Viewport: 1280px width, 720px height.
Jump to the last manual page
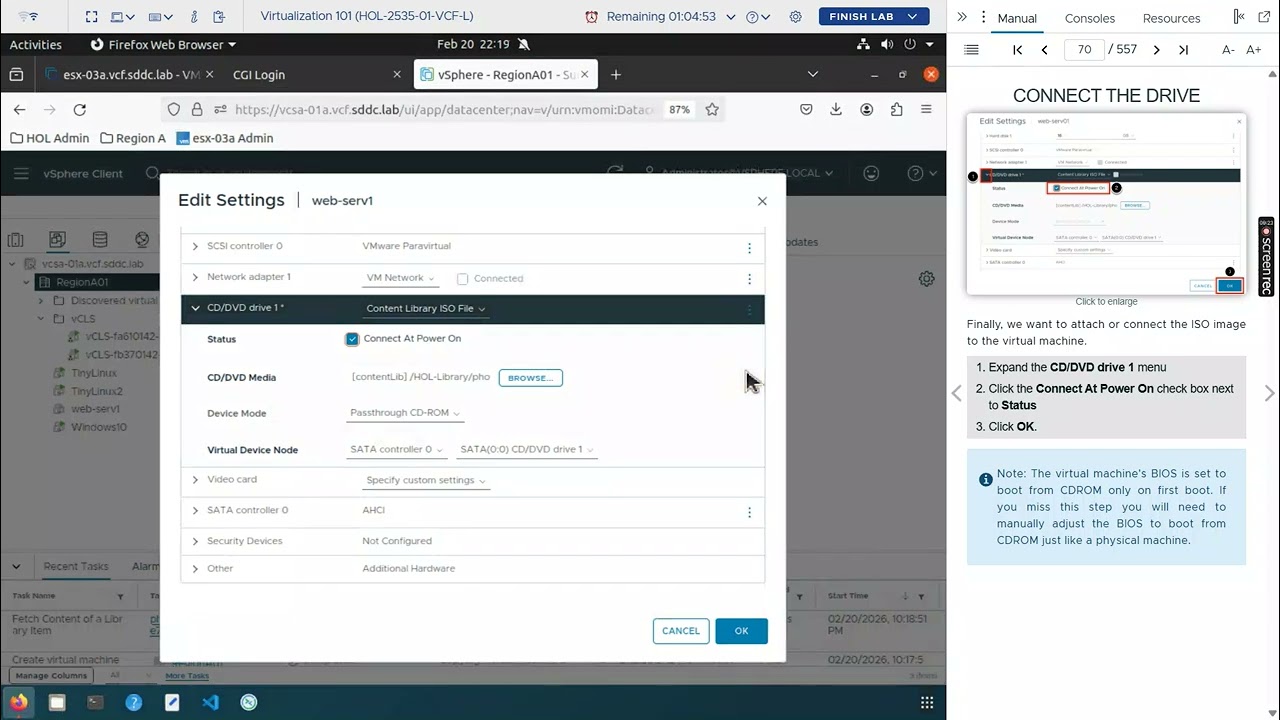coord(1184,49)
